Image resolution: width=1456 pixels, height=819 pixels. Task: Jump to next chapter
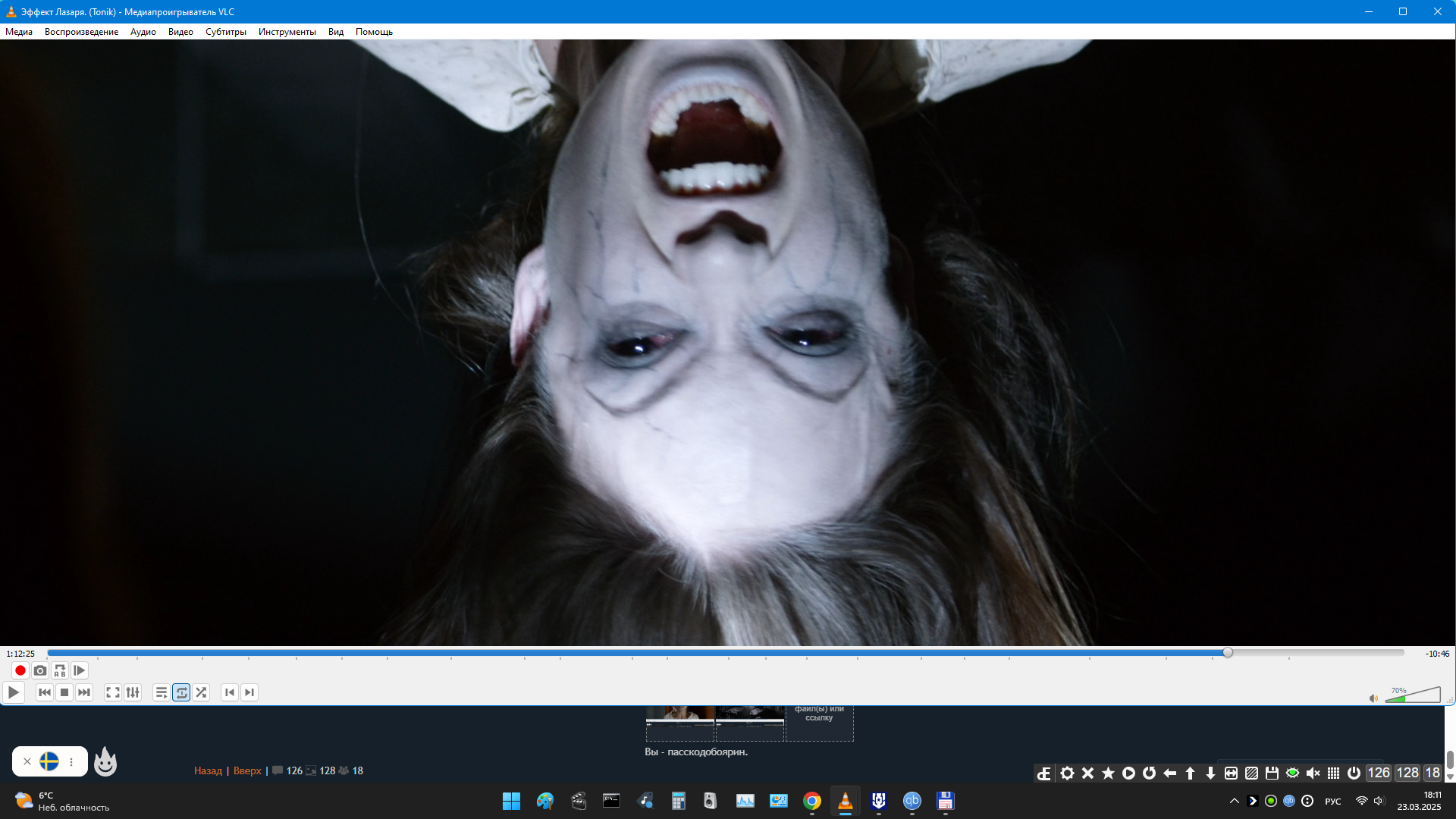pos(249,692)
